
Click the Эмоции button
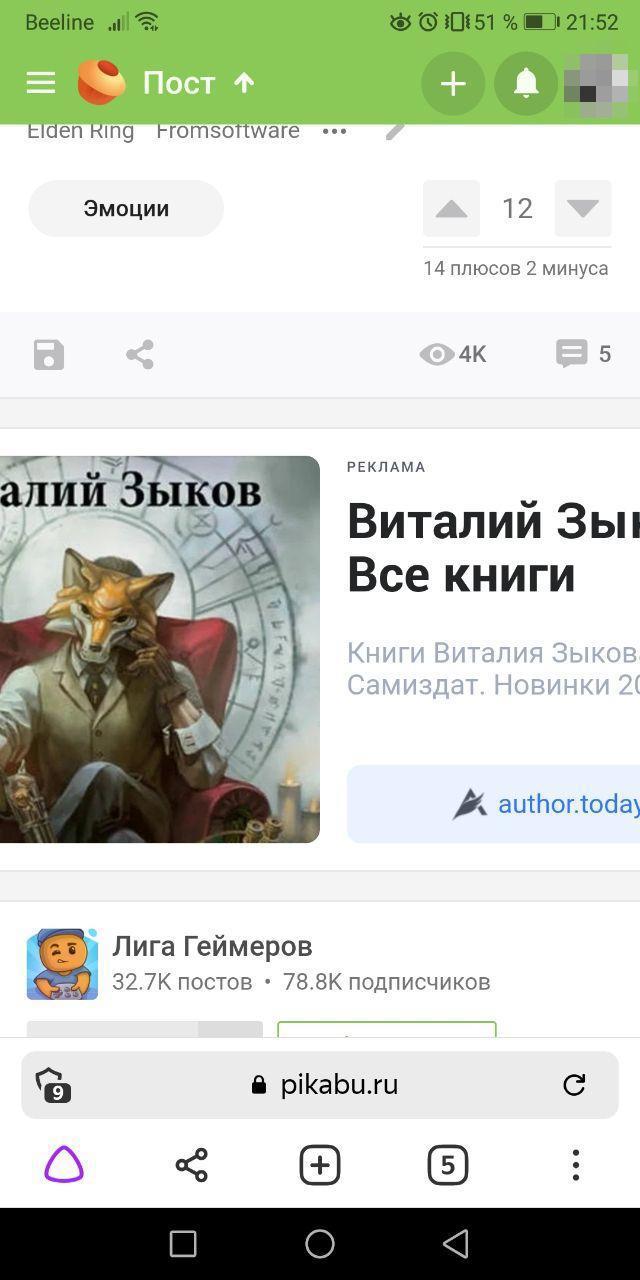click(126, 208)
